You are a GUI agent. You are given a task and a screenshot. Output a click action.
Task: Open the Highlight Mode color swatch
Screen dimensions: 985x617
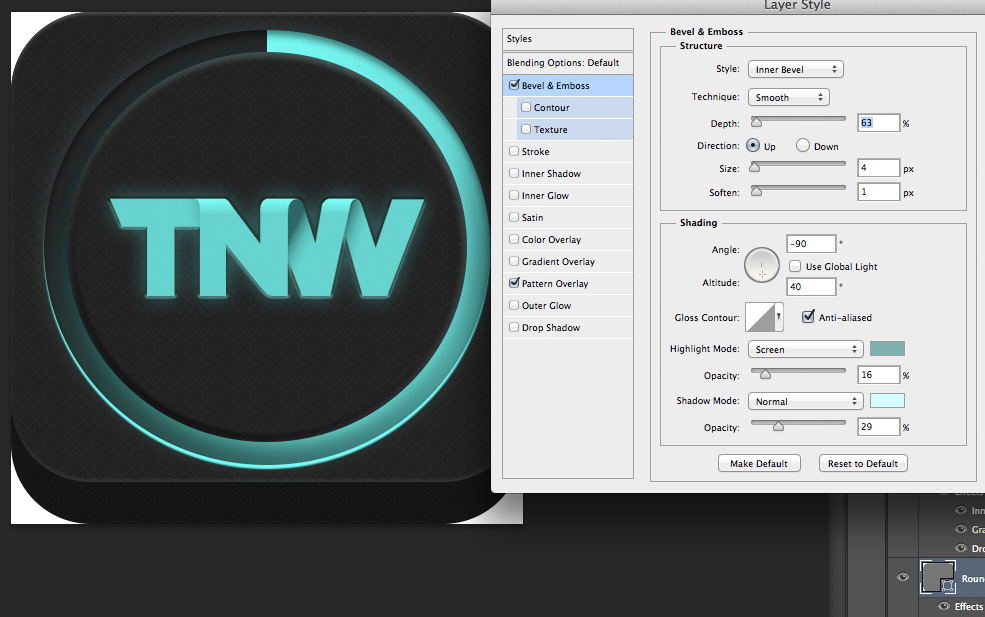pyautogui.click(x=887, y=349)
